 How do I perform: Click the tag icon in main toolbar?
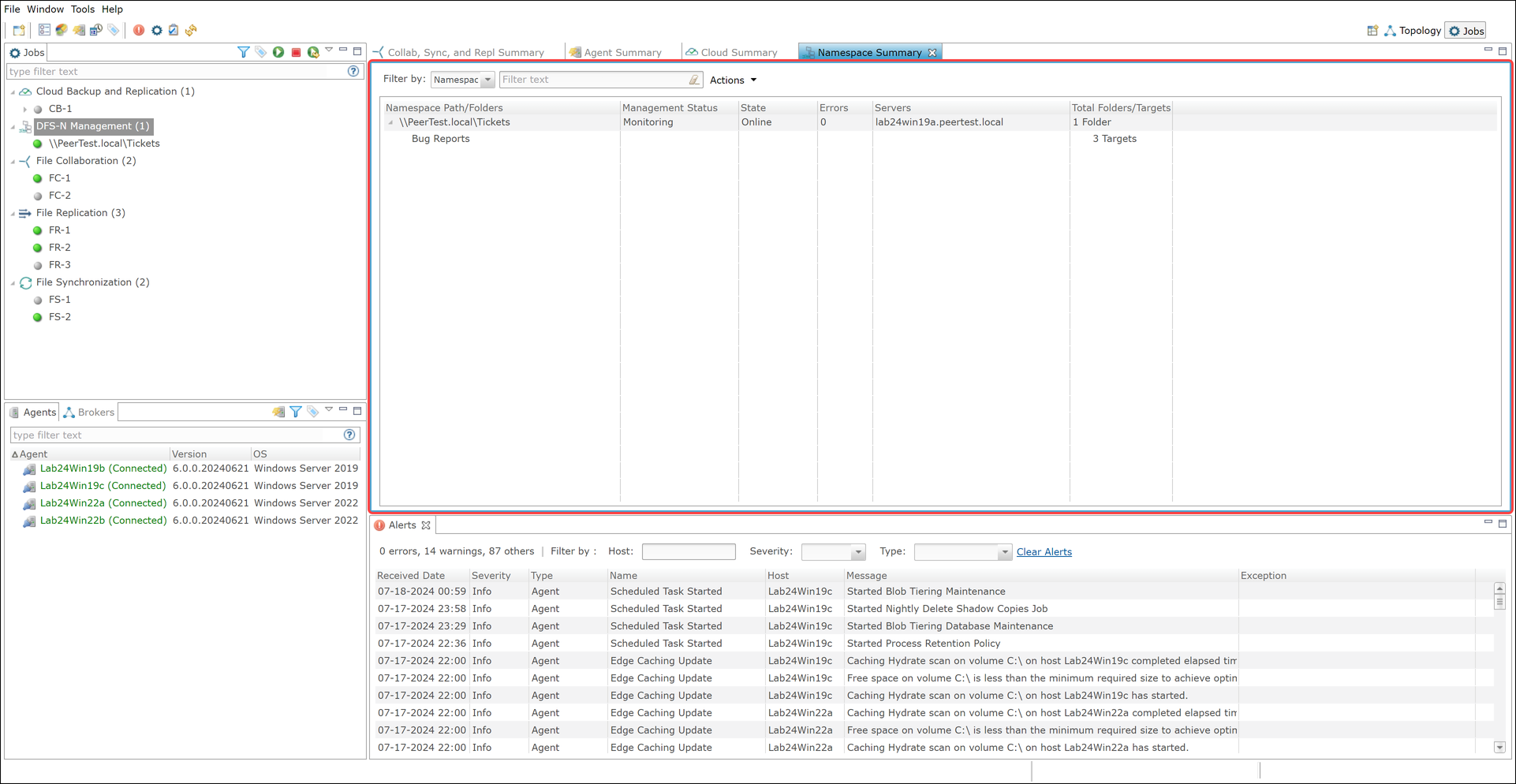click(114, 30)
